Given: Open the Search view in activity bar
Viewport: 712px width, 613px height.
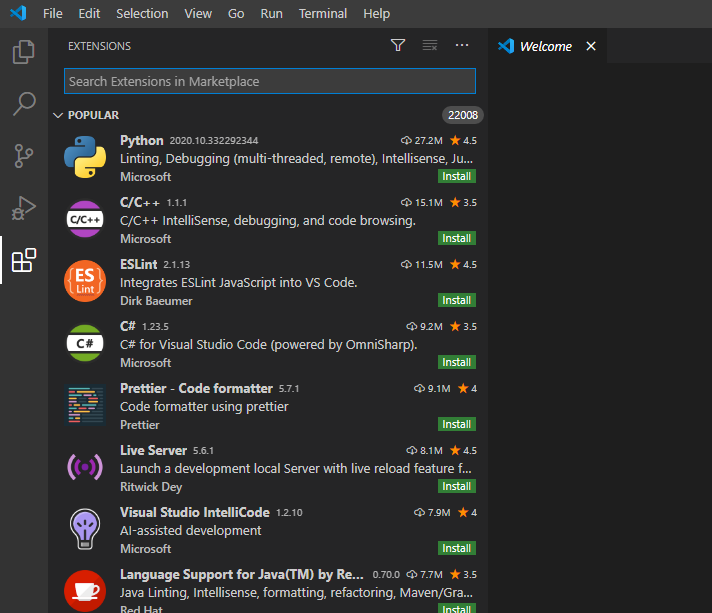Looking at the screenshot, I should (24, 103).
